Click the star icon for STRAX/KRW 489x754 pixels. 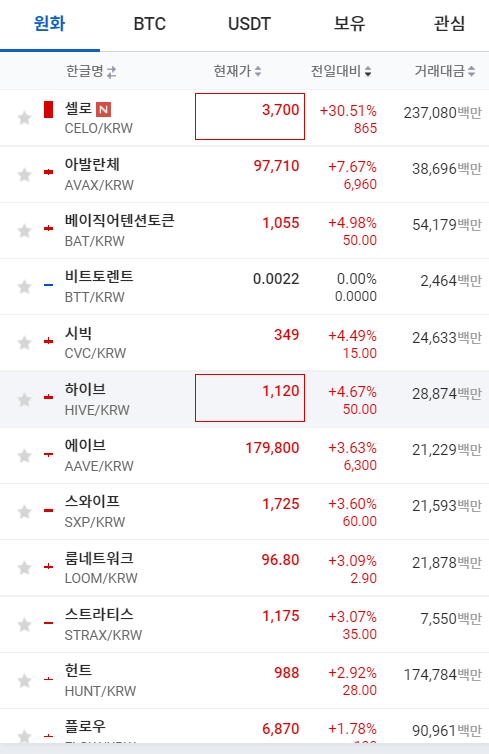tap(24, 625)
